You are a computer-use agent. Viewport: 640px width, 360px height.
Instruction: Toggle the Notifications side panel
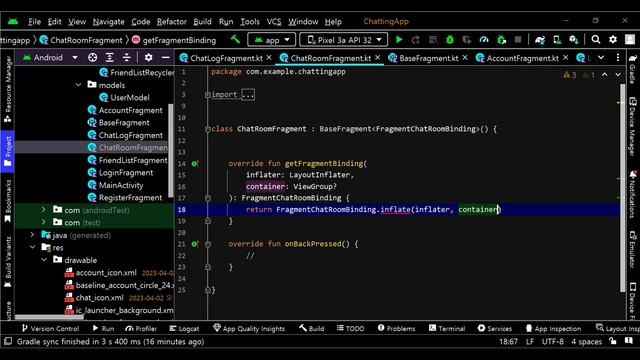(633, 195)
